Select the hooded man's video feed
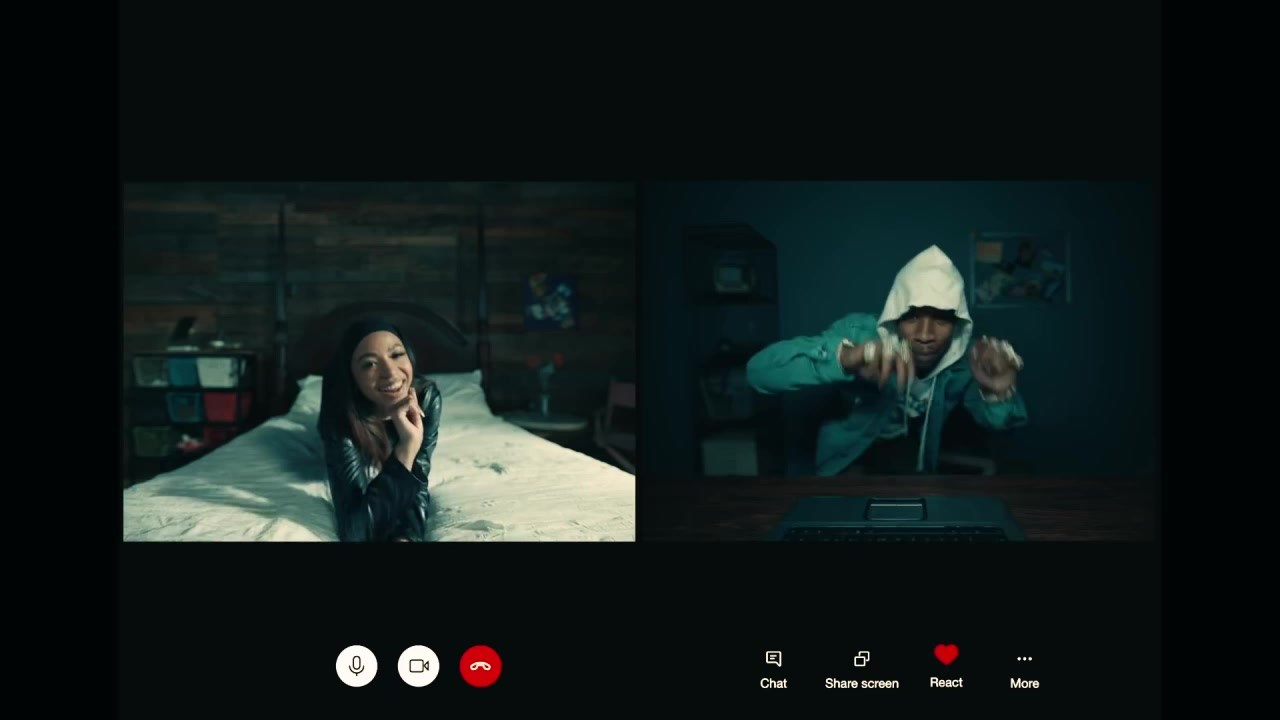This screenshot has width=1280, height=720. pos(898,362)
